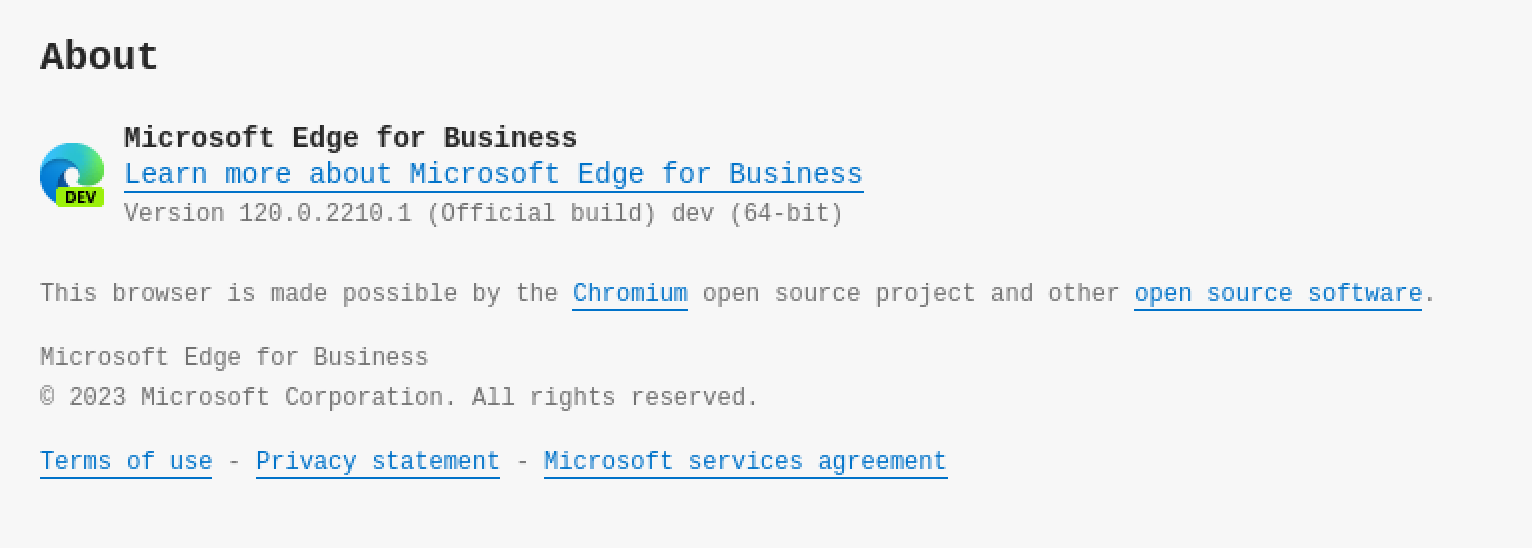The image size is (1532, 548).
Task: Click the Microsoft Edge Dev logo
Action: (x=71, y=170)
